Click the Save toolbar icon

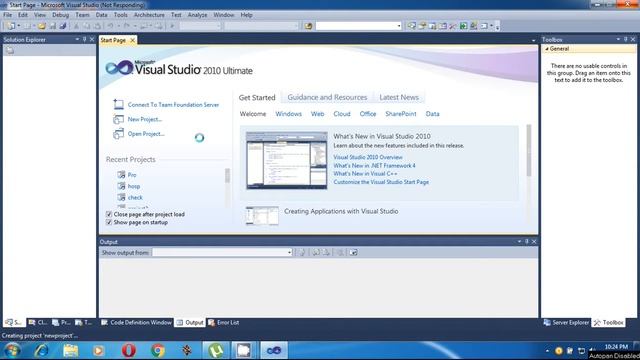(x=53, y=26)
